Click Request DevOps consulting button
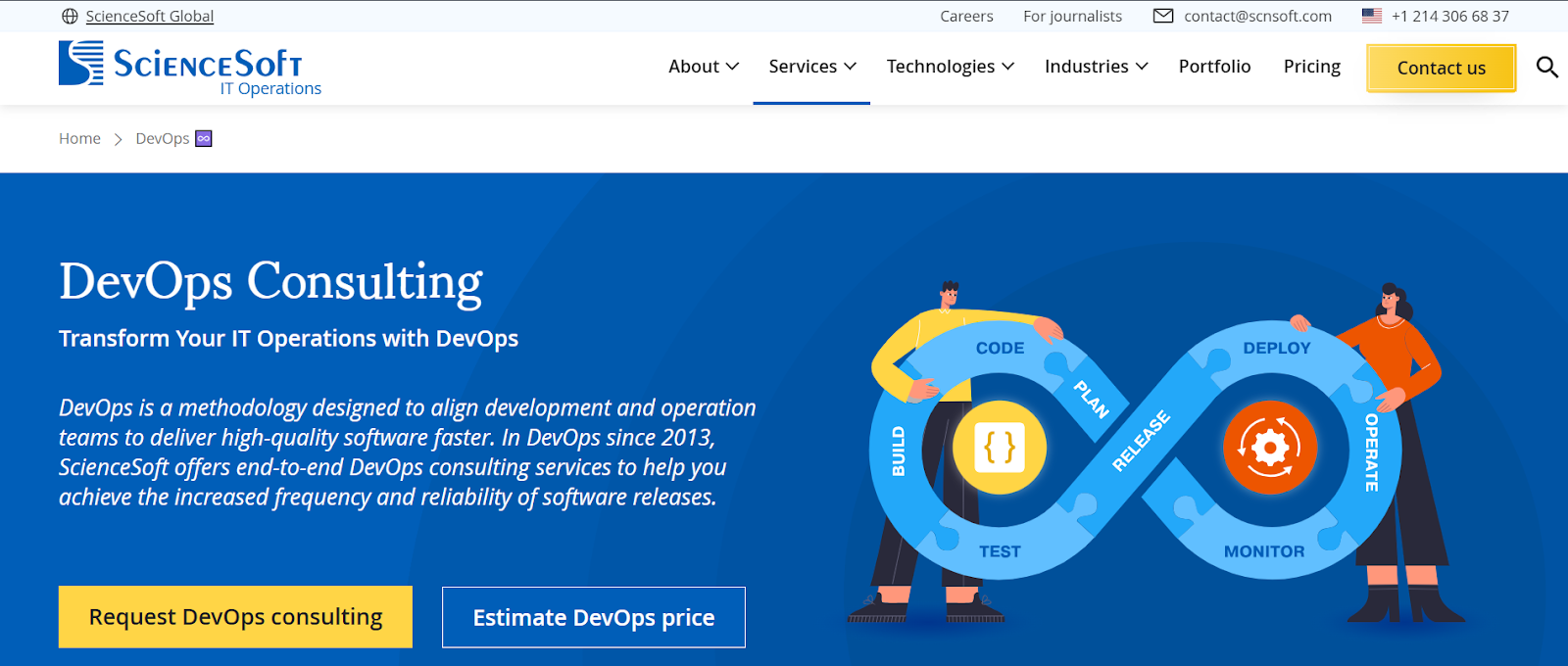The height and width of the screenshot is (666, 1568). (235, 617)
